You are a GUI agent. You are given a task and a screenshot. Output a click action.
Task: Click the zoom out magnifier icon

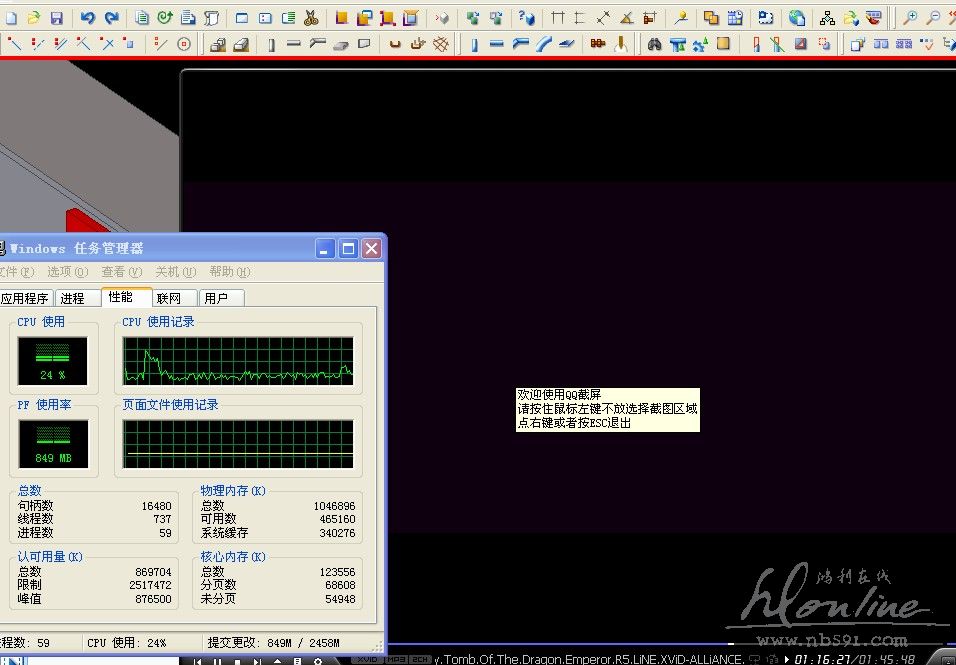[933, 18]
